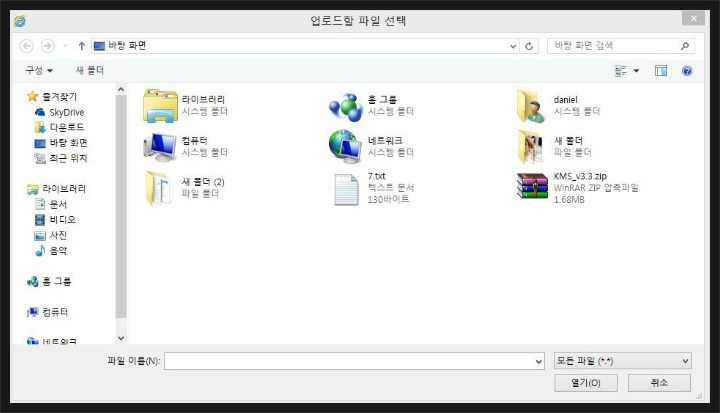This screenshot has width=720, height=413.
Task: Create a folder with 새 폴더
Action: point(90,70)
